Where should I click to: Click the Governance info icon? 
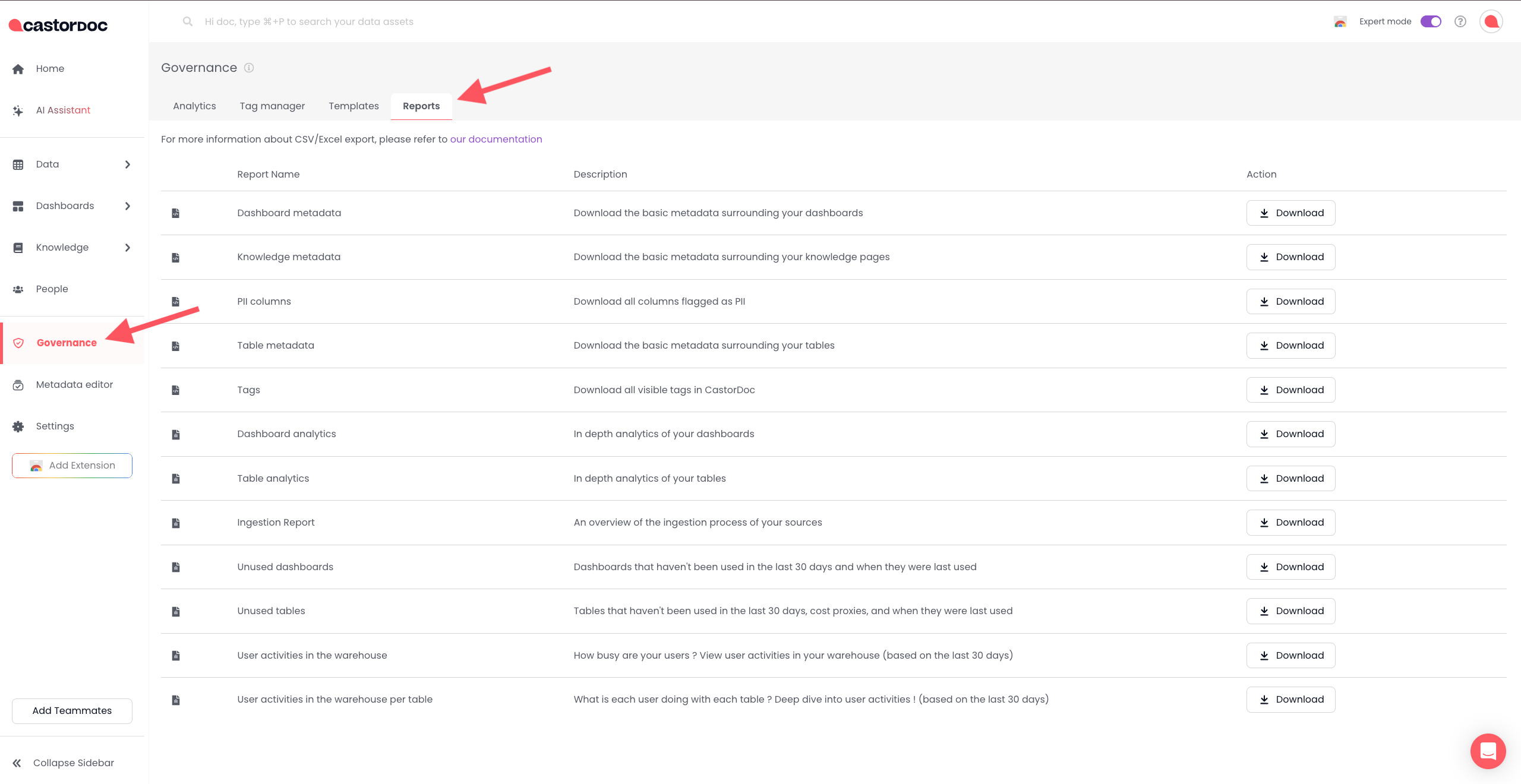point(249,68)
